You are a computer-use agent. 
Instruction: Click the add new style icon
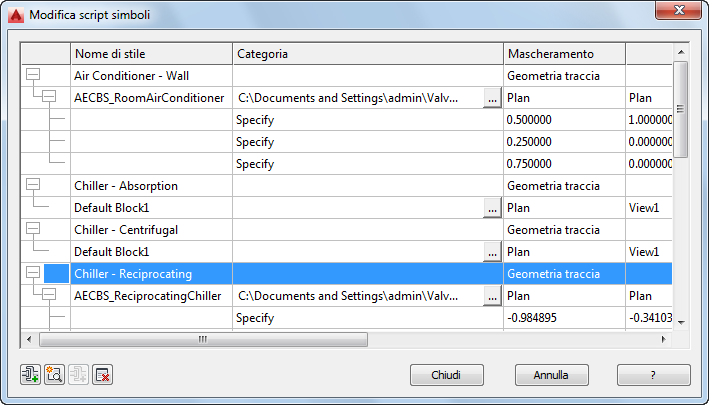click(30, 375)
